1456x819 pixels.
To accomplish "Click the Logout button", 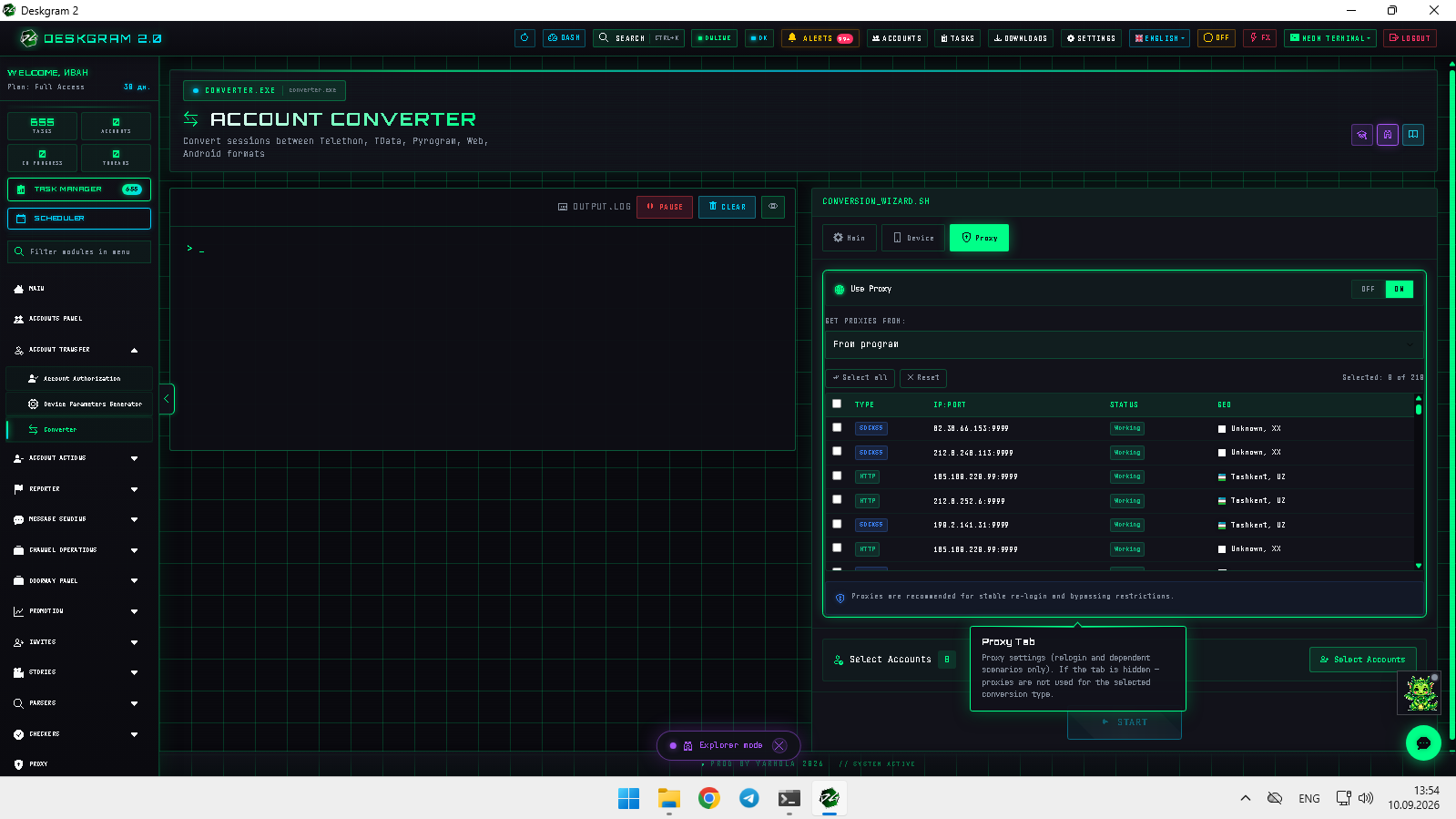I will [1410, 38].
